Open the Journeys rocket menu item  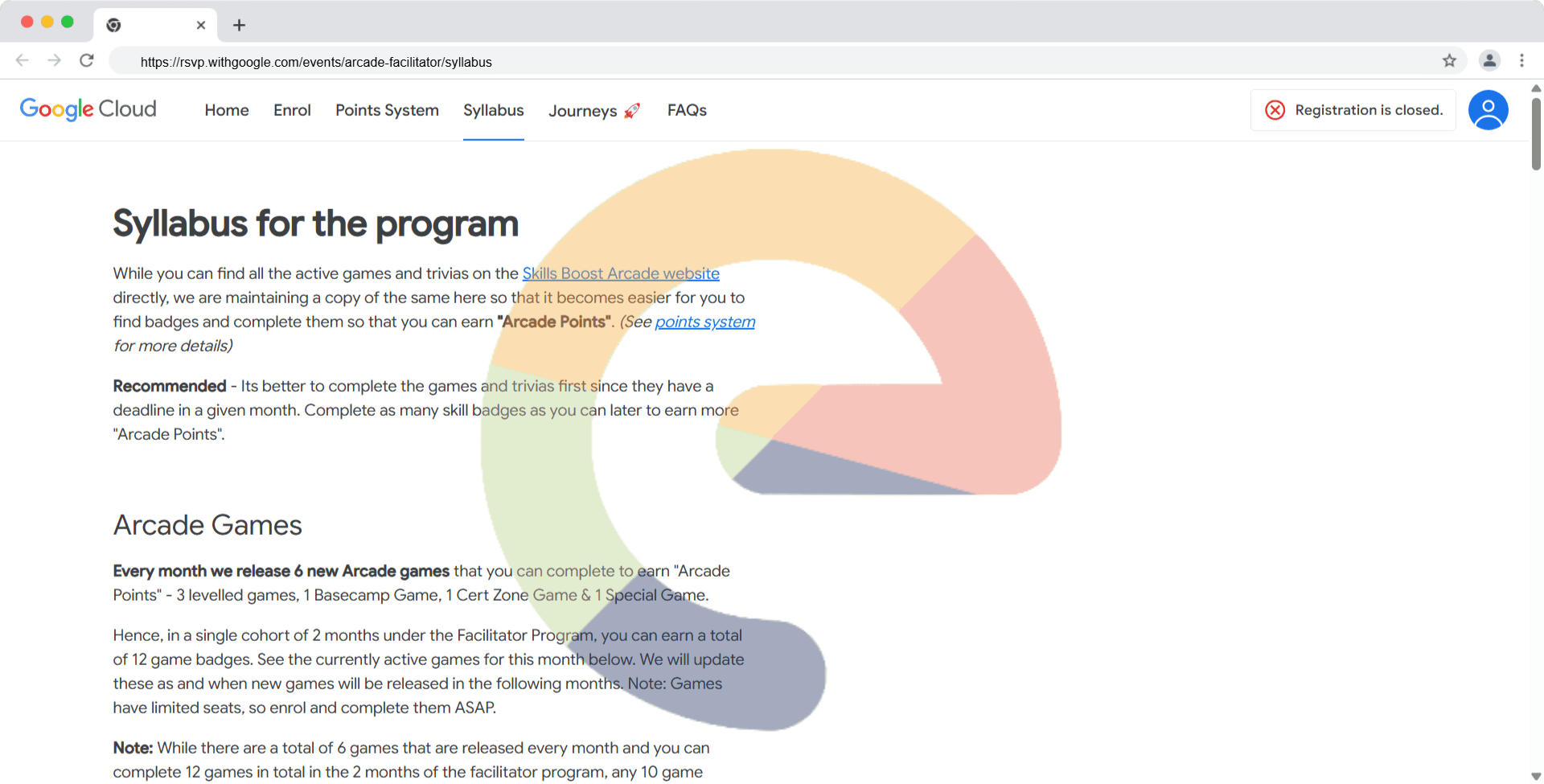click(594, 111)
